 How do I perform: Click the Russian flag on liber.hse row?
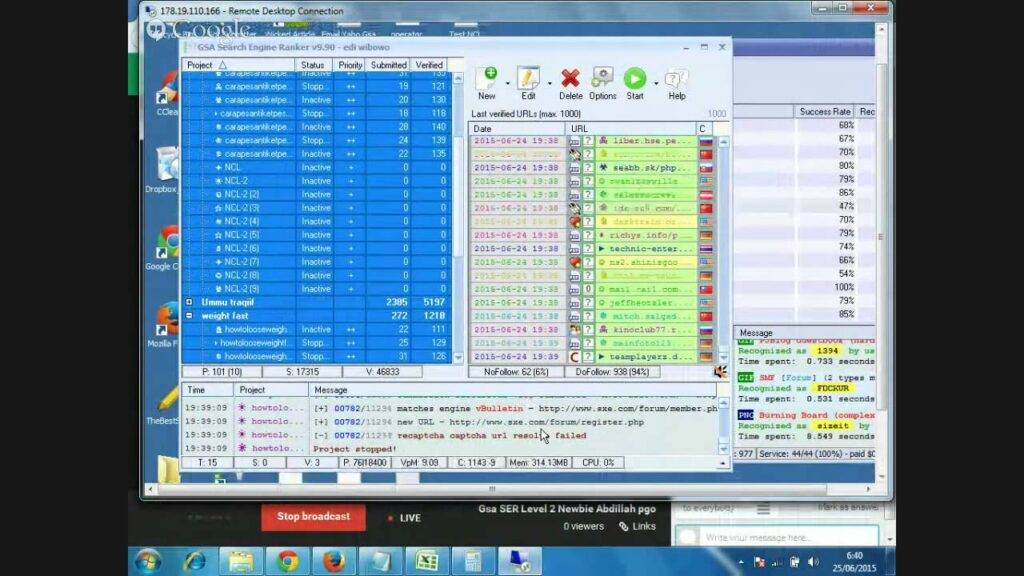(706, 141)
